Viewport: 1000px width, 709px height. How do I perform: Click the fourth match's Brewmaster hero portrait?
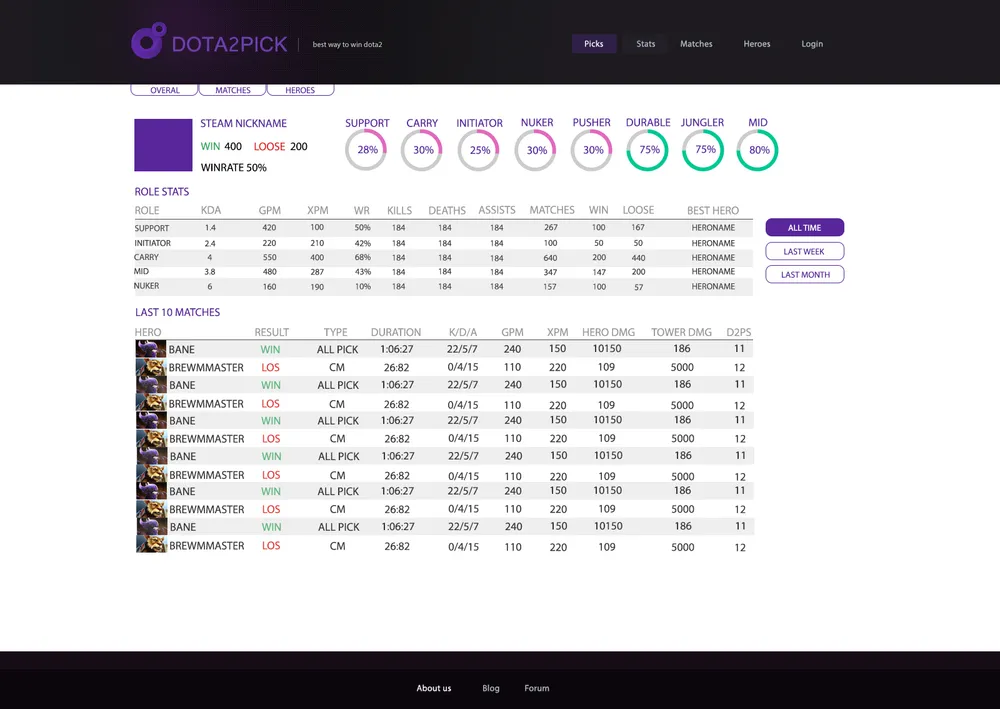coord(151,402)
